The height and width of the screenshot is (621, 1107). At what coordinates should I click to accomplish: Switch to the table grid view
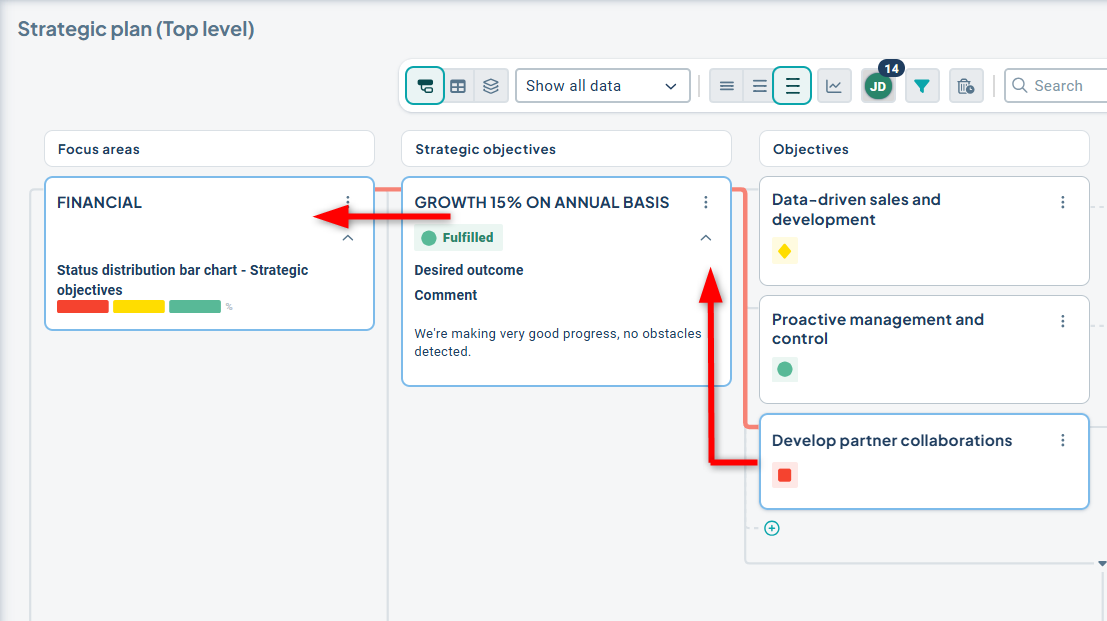click(x=458, y=86)
